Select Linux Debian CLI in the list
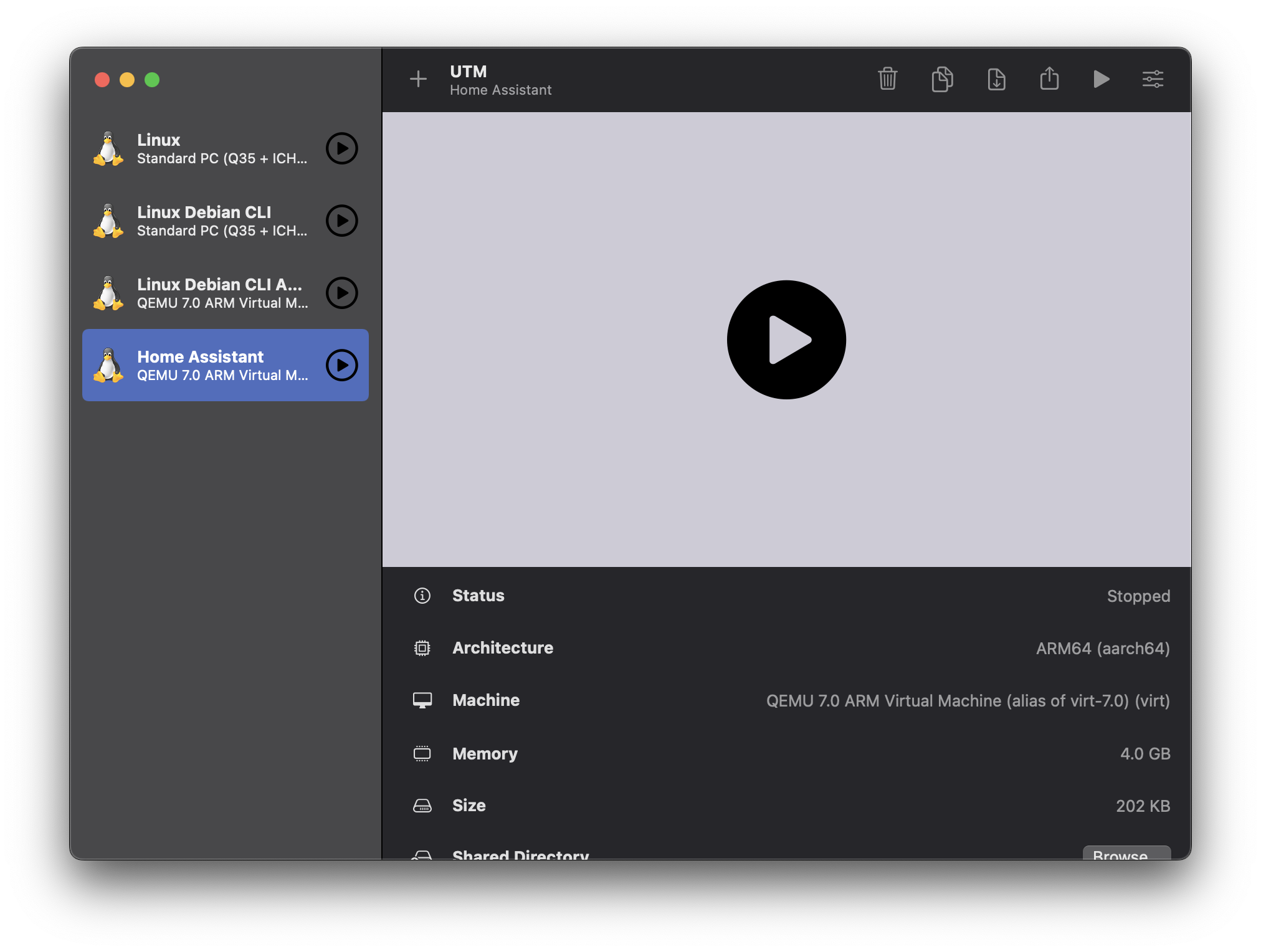Viewport: 1261px width, 952px height. (x=206, y=221)
